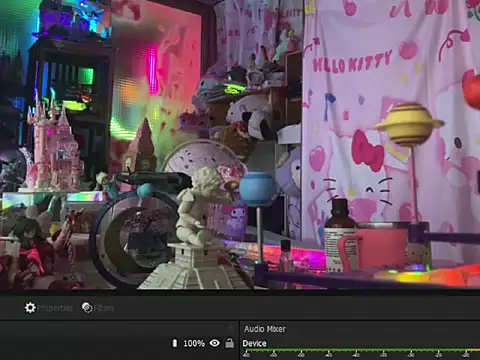Click the Audio Mixer panel title

265,329
